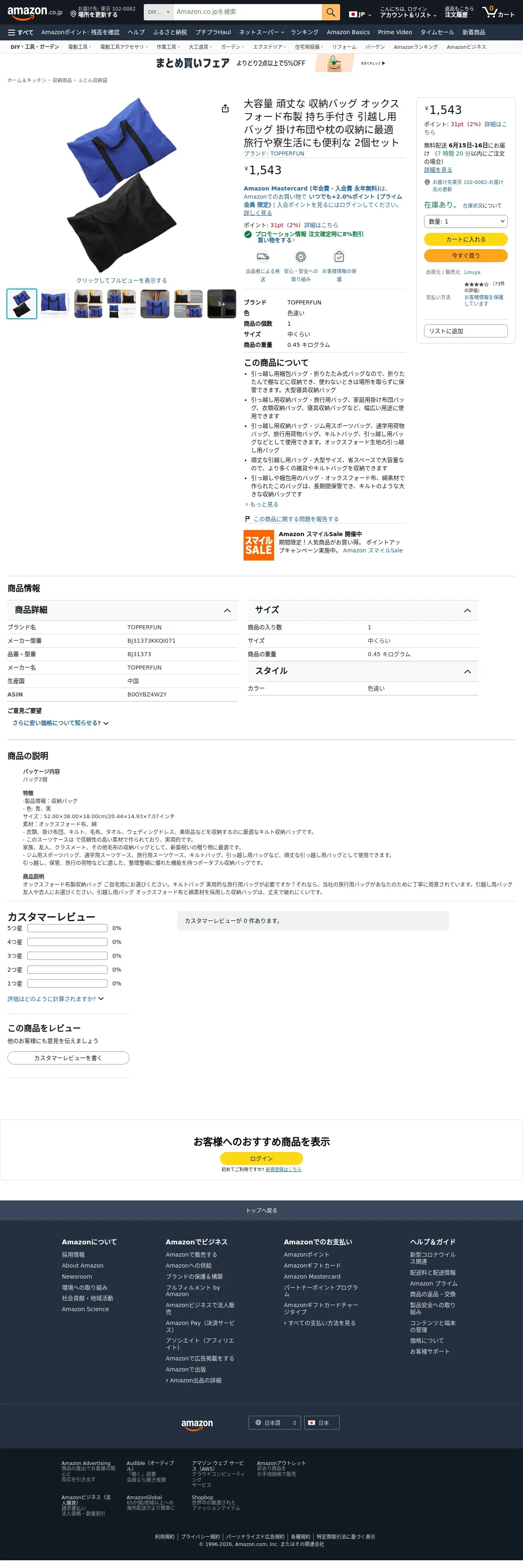This screenshot has width=523, height=1568.
Task: Click the Amazon.co.jp search input field
Action: coord(247,11)
